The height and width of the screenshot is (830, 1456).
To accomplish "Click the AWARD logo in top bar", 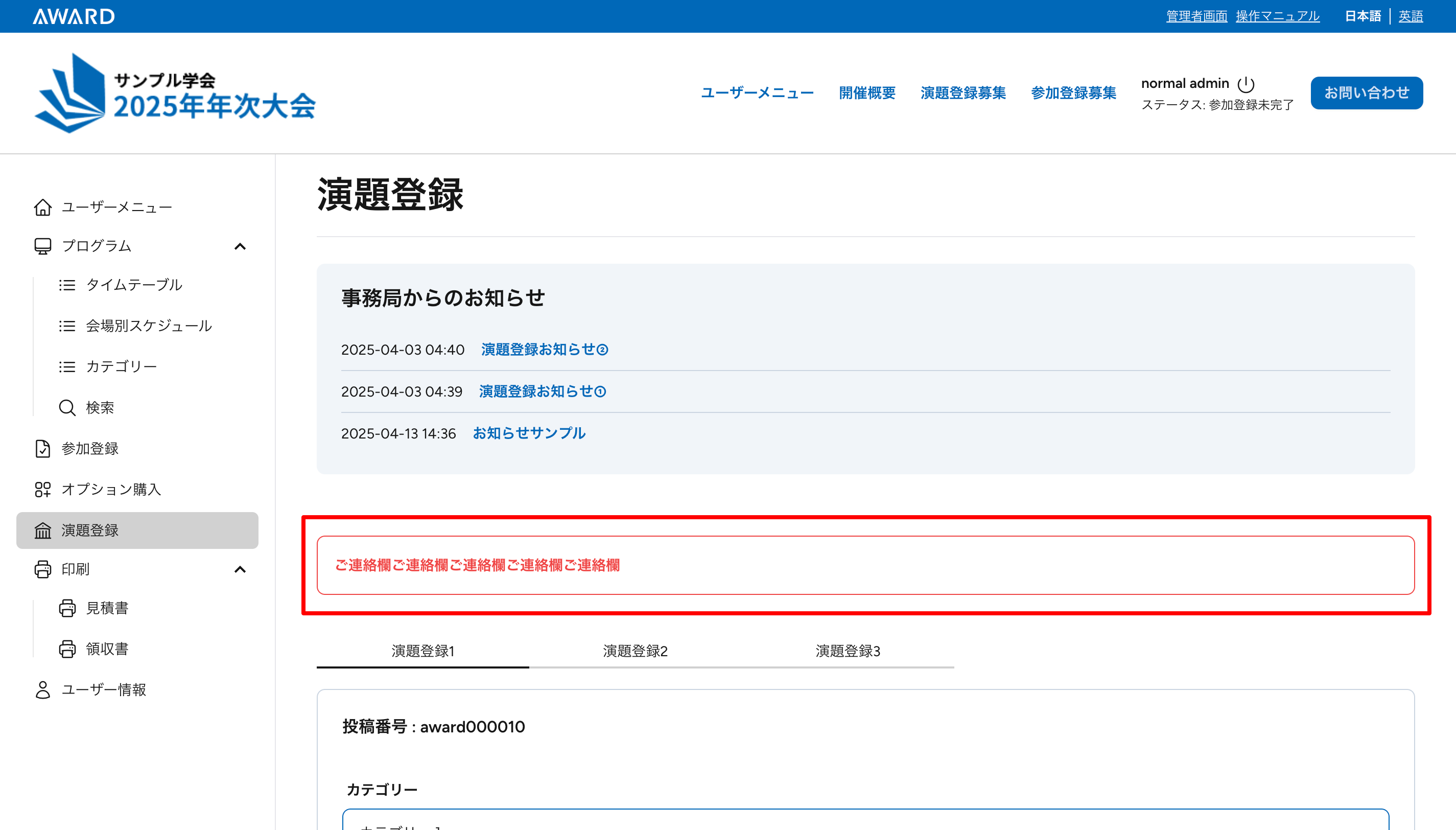I will point(74,16).
